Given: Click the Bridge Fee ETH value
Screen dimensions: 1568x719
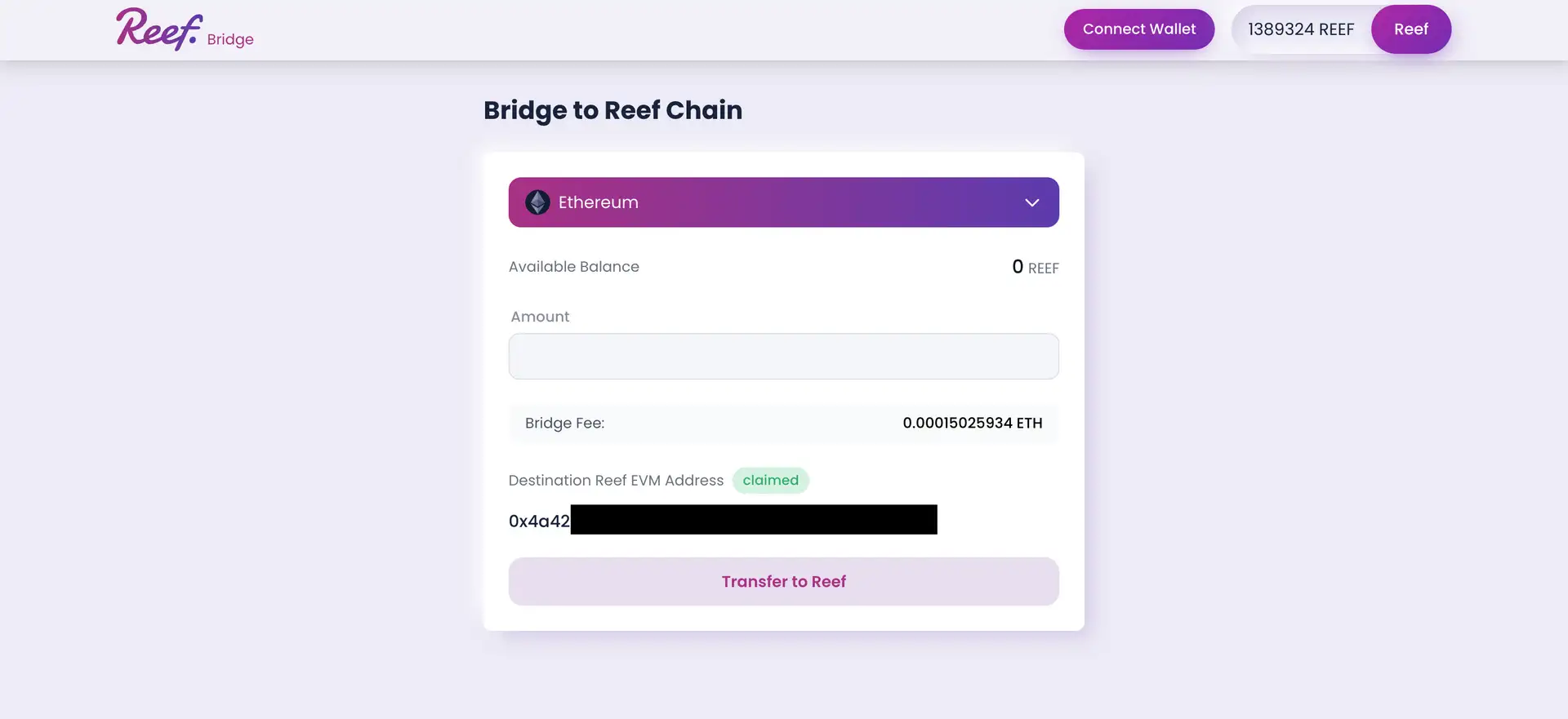Looking at the screenshot, I should tap(972, 423).
